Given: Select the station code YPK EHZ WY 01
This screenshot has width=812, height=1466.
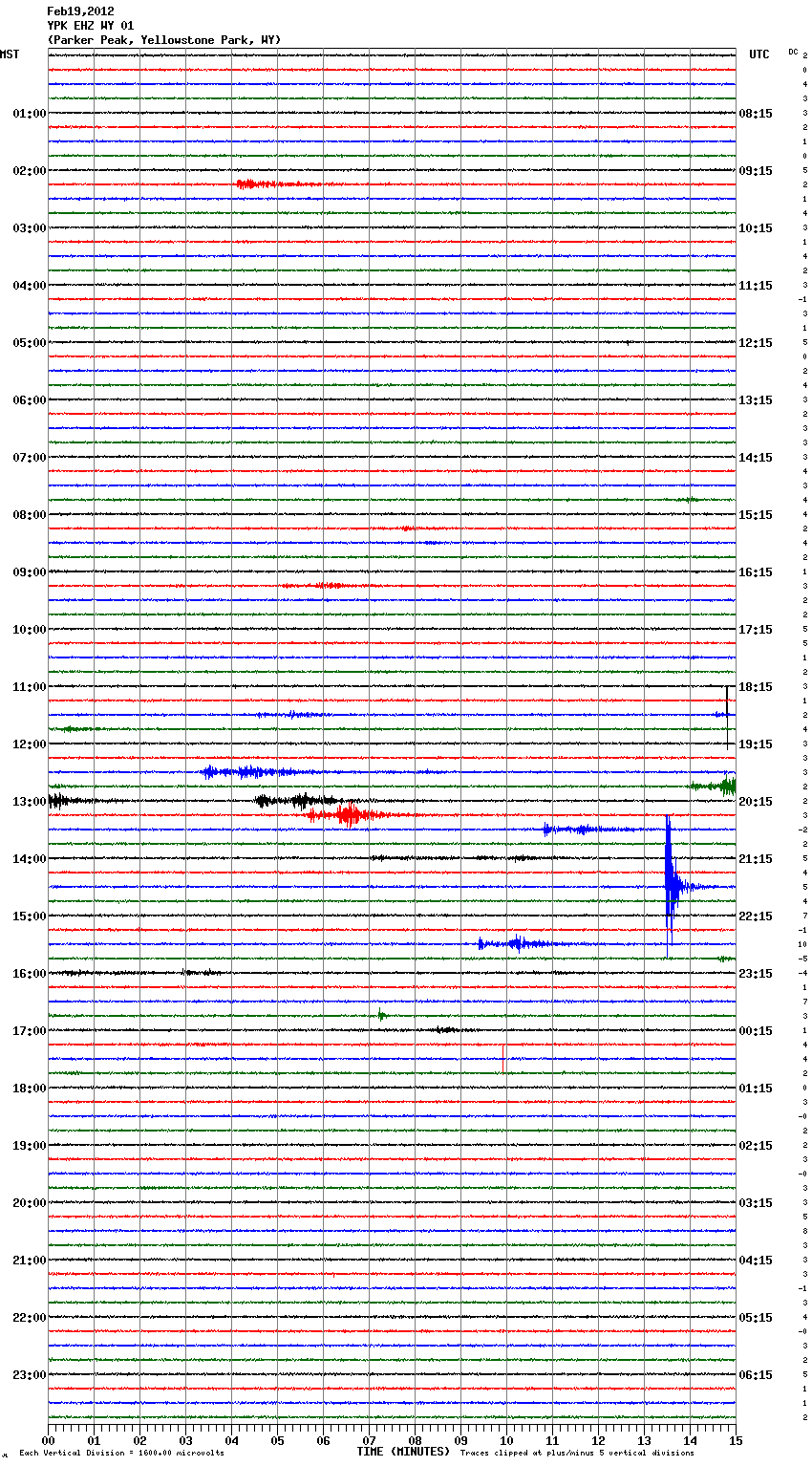Looking at the screenshot, I should 91,26.
